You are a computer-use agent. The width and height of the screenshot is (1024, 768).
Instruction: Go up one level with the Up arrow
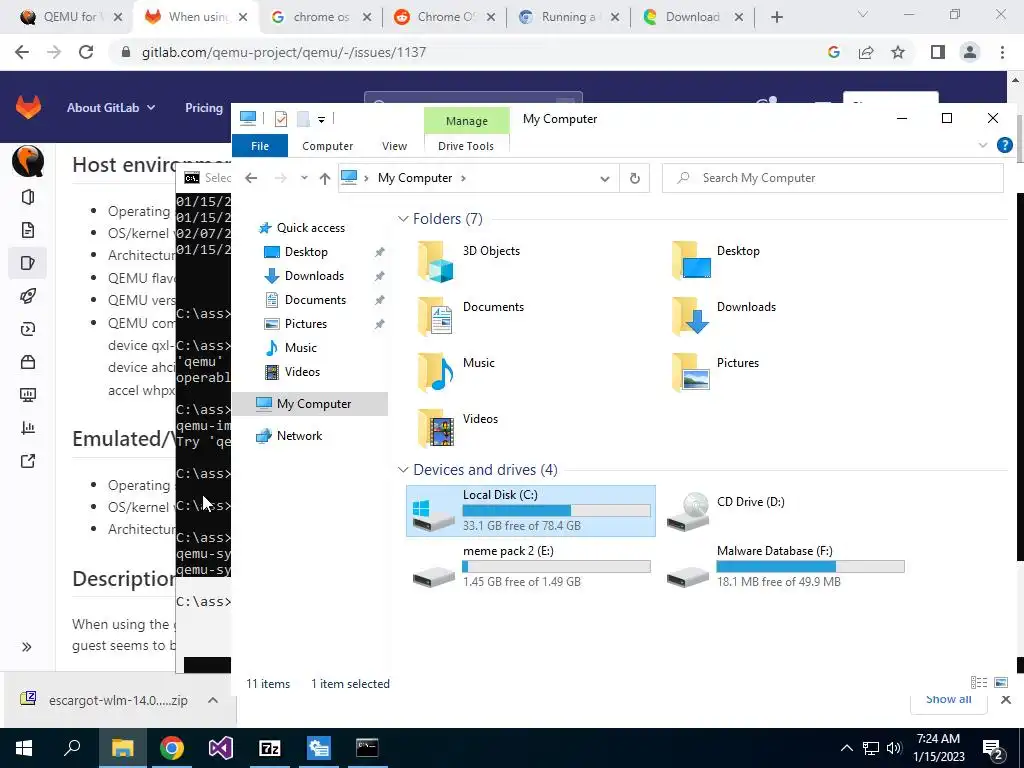[325, 178]
